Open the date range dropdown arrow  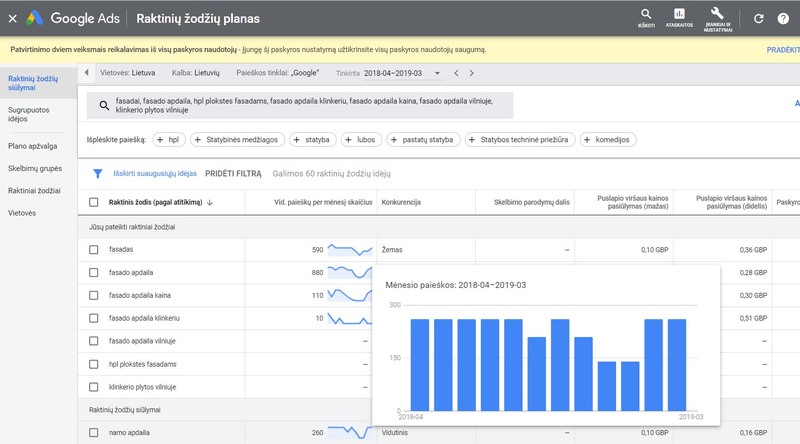point(437,73)
